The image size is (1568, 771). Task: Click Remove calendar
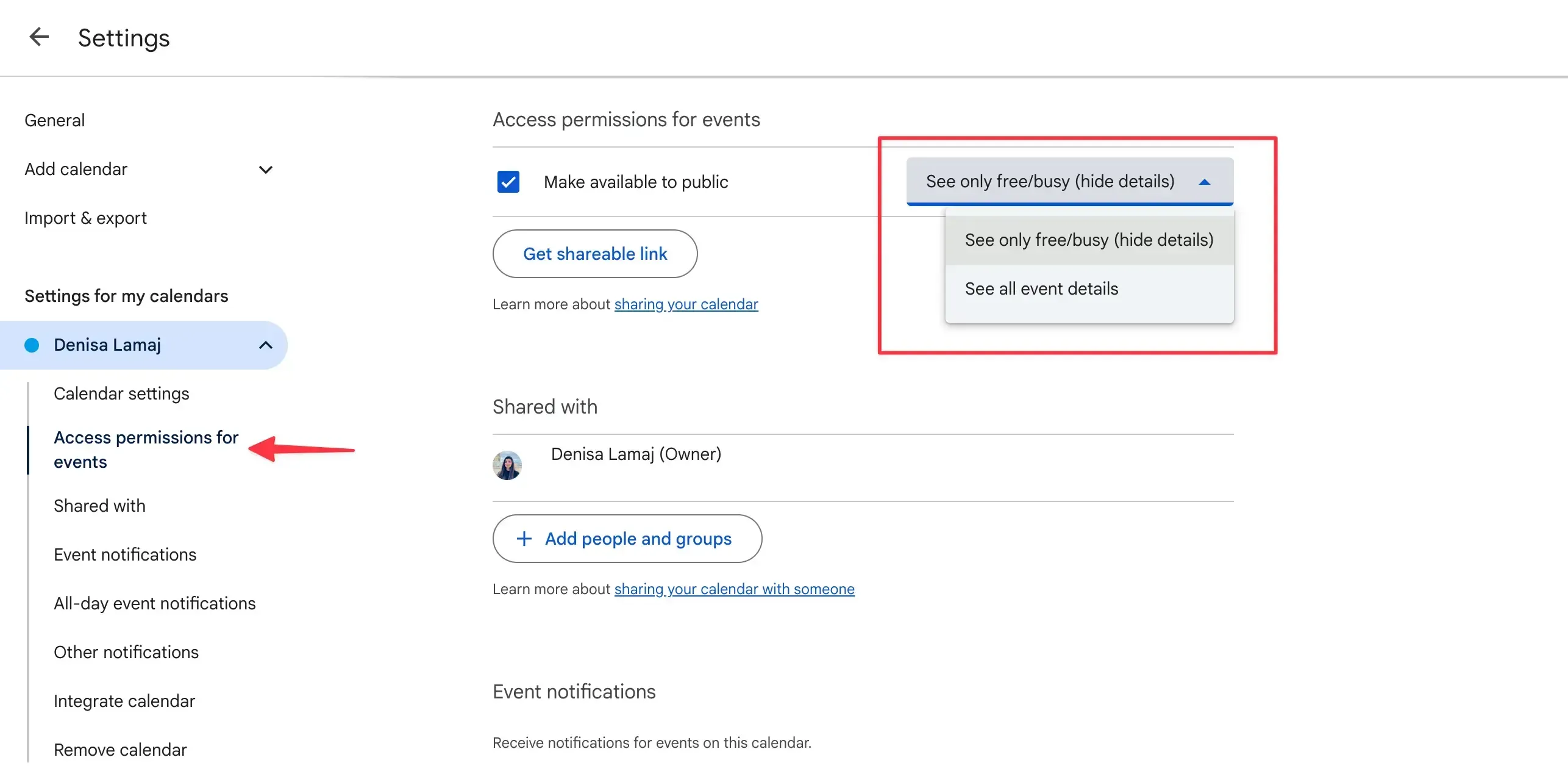click(x=119, y=749)
